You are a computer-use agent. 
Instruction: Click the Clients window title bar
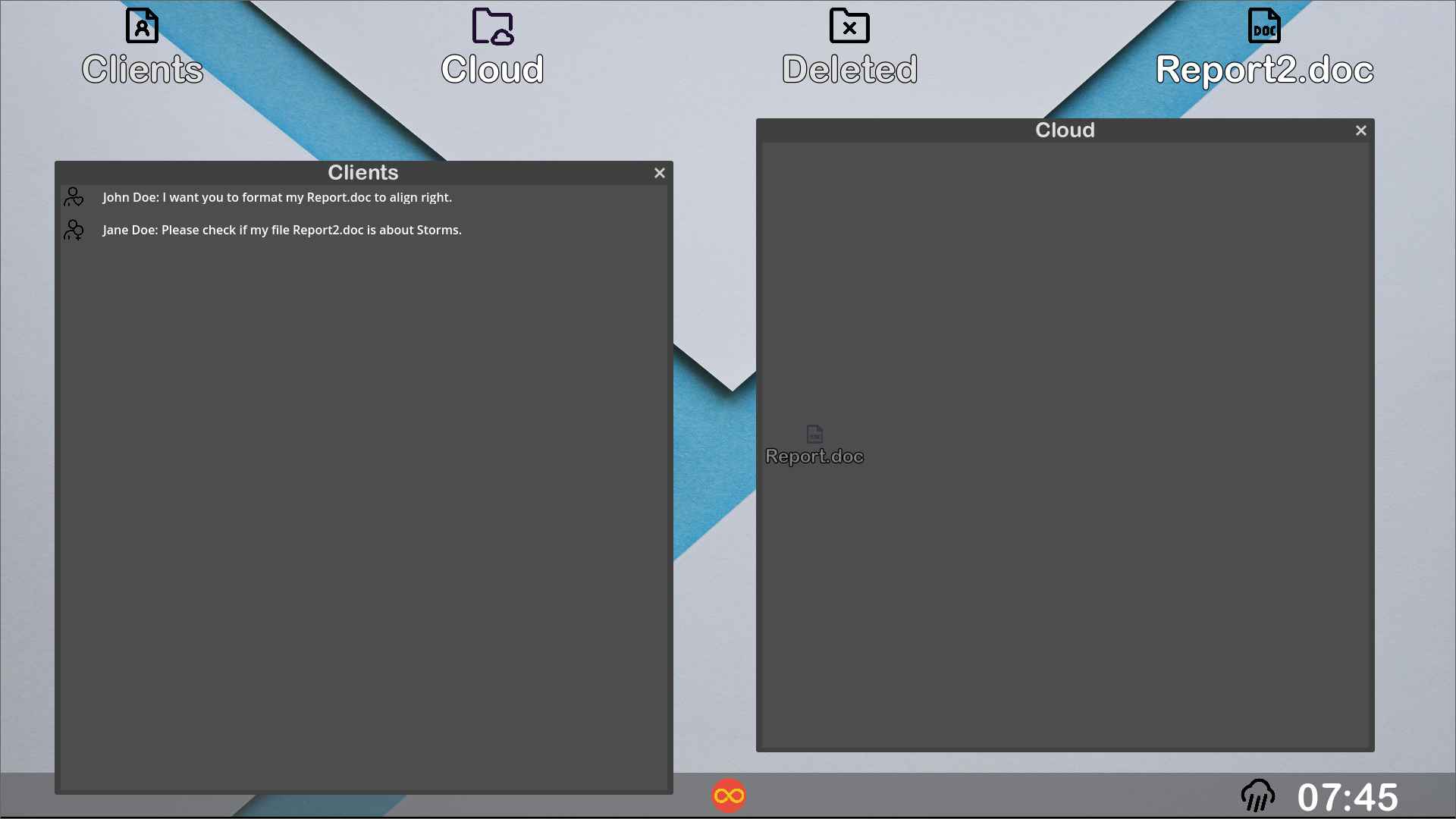click(362, 173)
